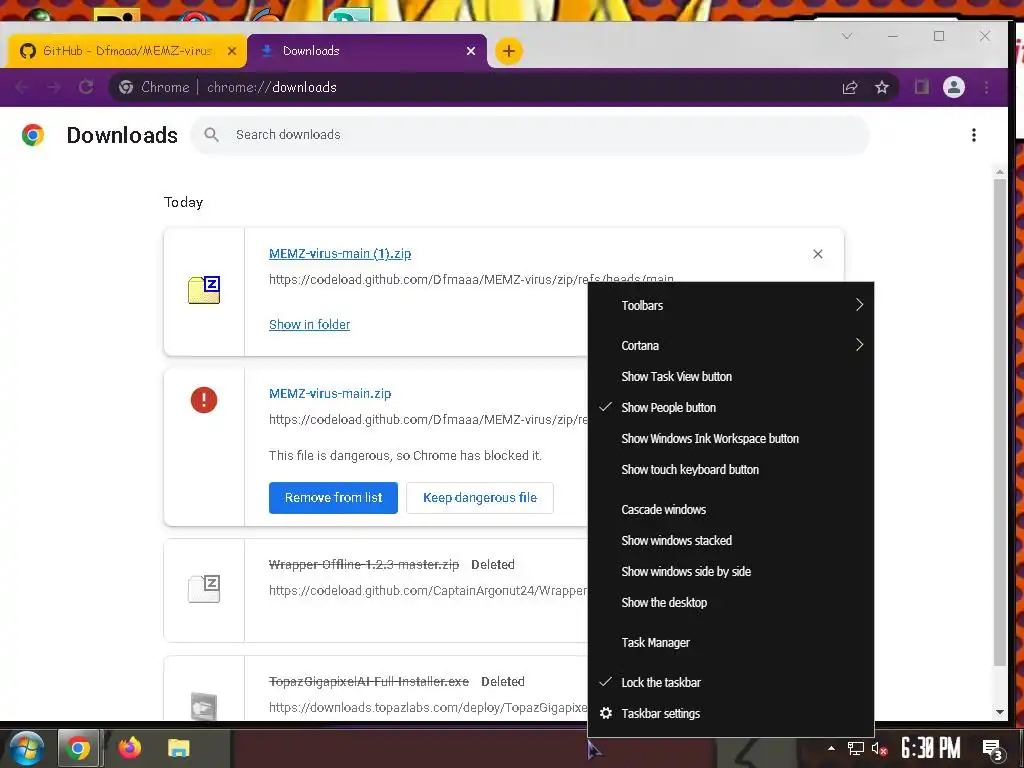Open the Windows Start button
The height and width of the screenshot is (768, 1024).
pos(26,748)
